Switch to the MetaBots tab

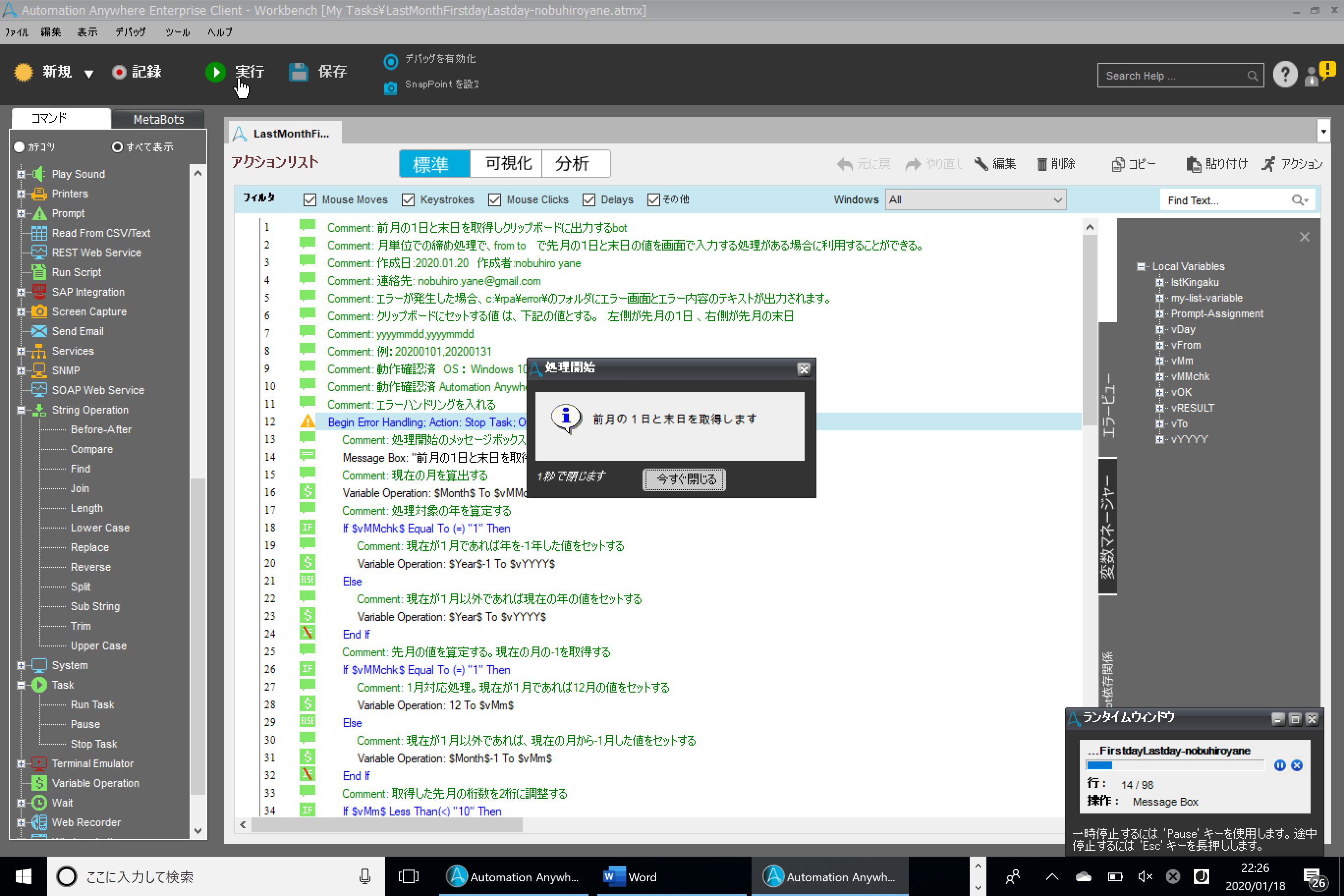(158, 119)
